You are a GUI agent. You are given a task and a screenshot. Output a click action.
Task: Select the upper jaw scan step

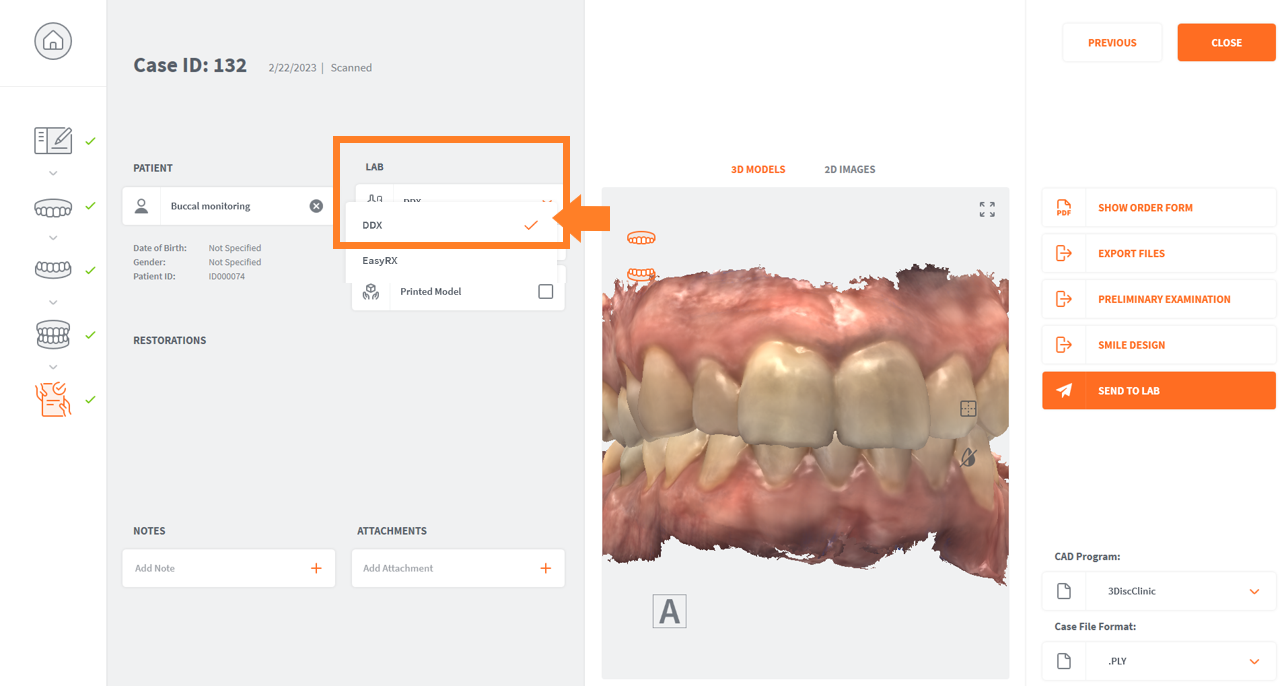click(53, 206)
